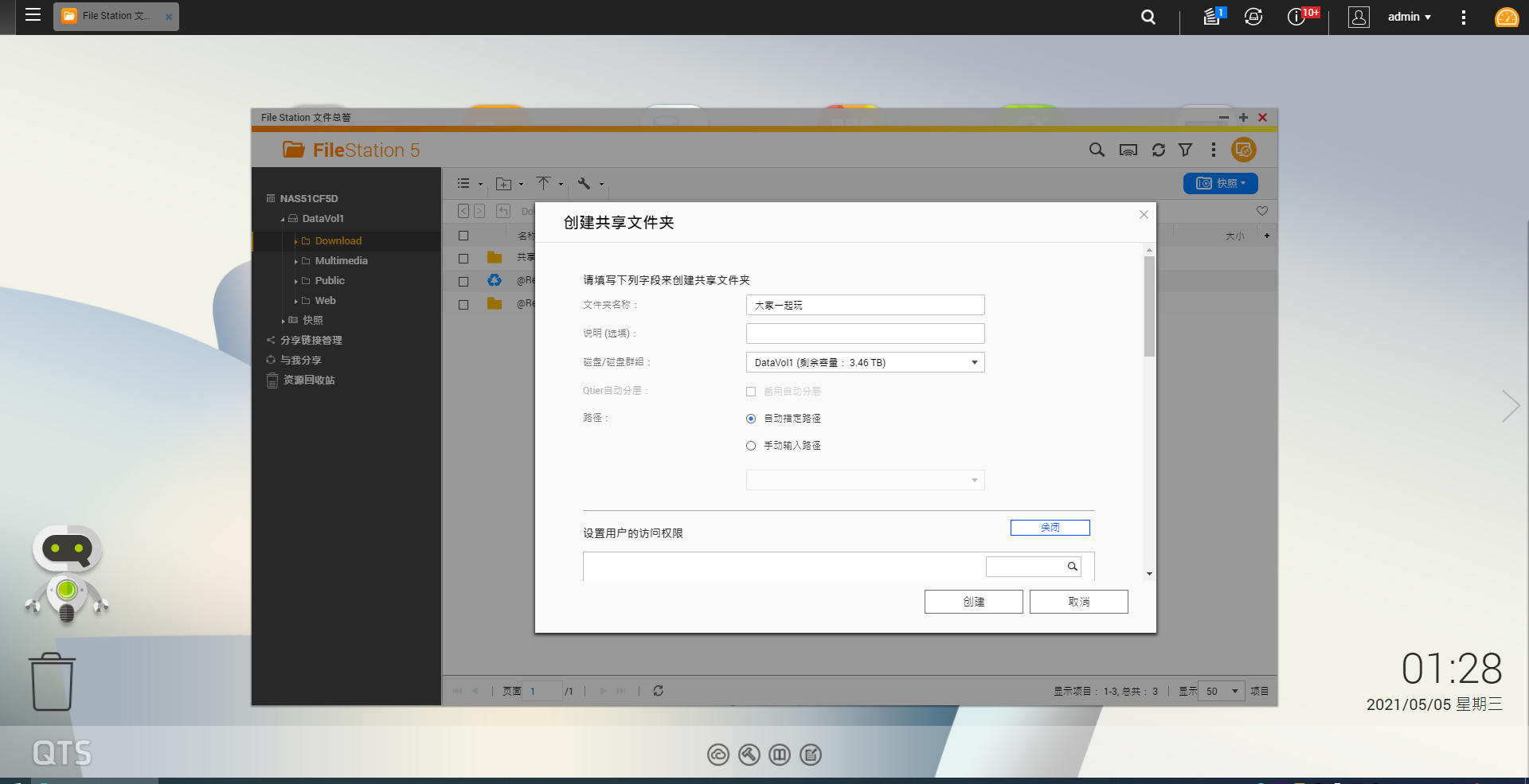Select the 自动指定路径 radio button
The image size is (1529, 784).
click(750, 419)
